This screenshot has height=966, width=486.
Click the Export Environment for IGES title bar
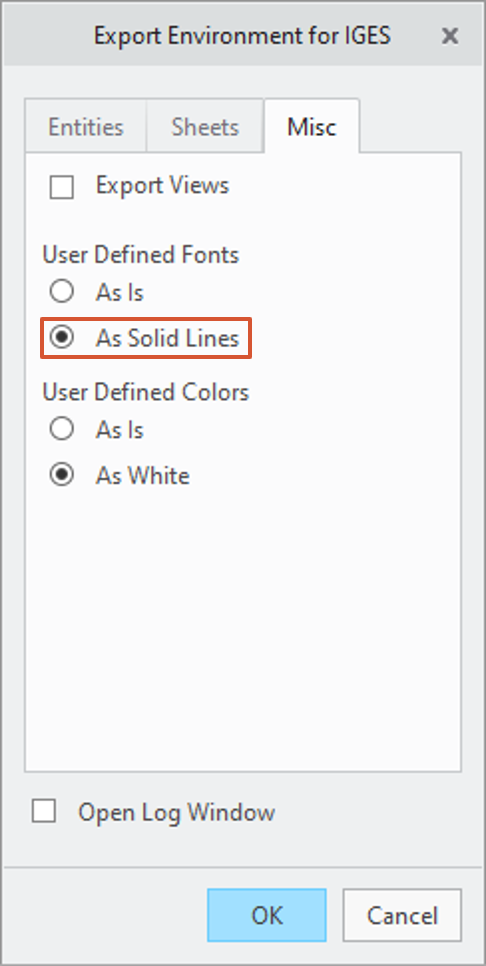click(242, 36)
